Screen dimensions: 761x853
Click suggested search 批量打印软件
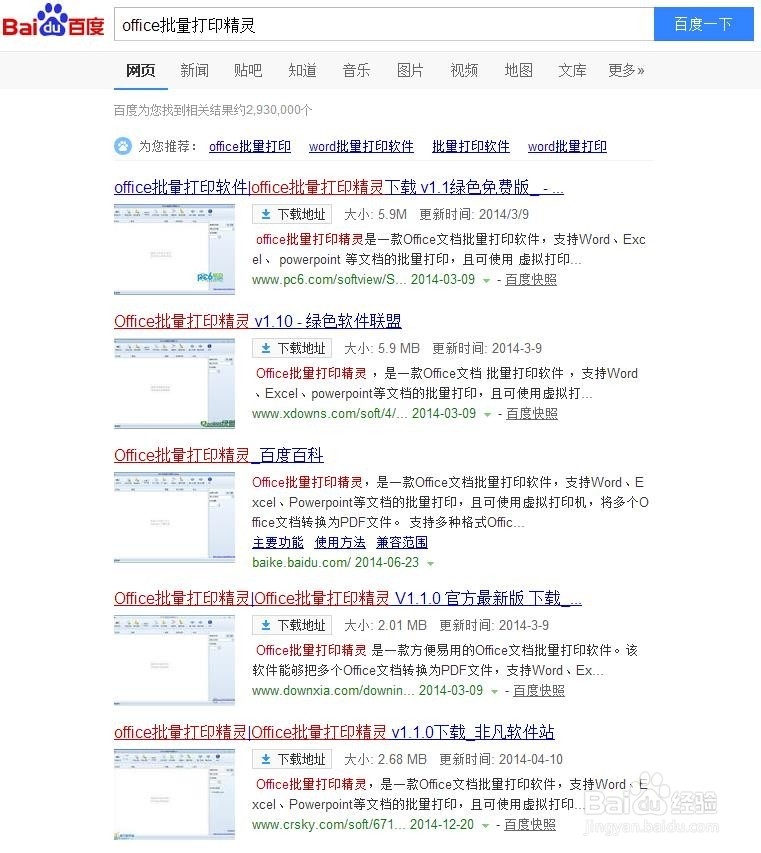(x=471, y=146)
